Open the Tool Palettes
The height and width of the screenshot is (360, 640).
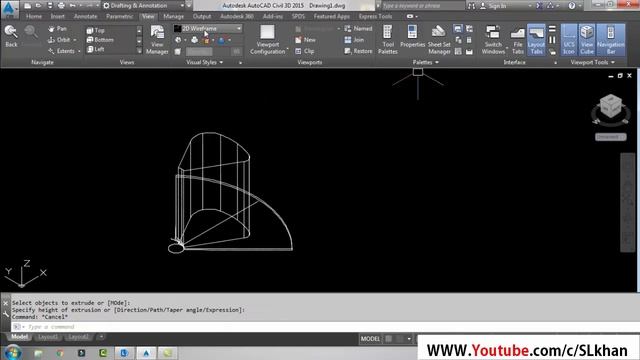[x=387, y=40]
